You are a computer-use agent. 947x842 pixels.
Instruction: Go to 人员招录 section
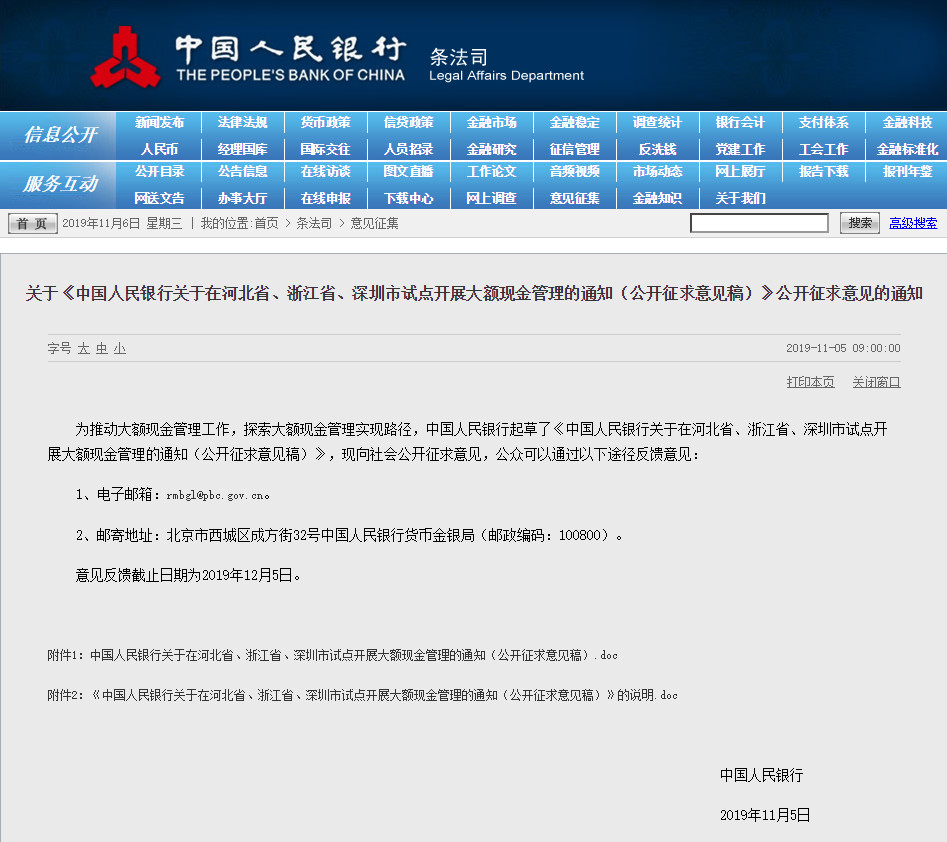coord(408,149)
